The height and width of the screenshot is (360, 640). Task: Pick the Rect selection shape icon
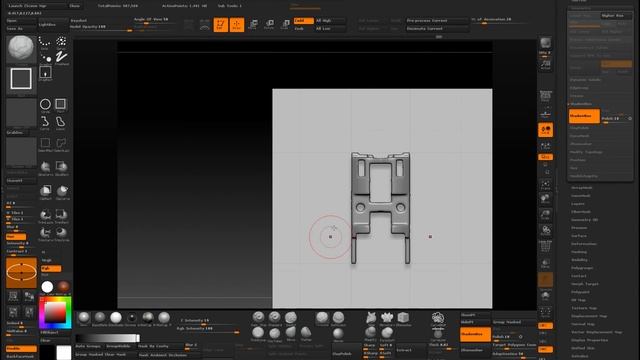[61, 105]
